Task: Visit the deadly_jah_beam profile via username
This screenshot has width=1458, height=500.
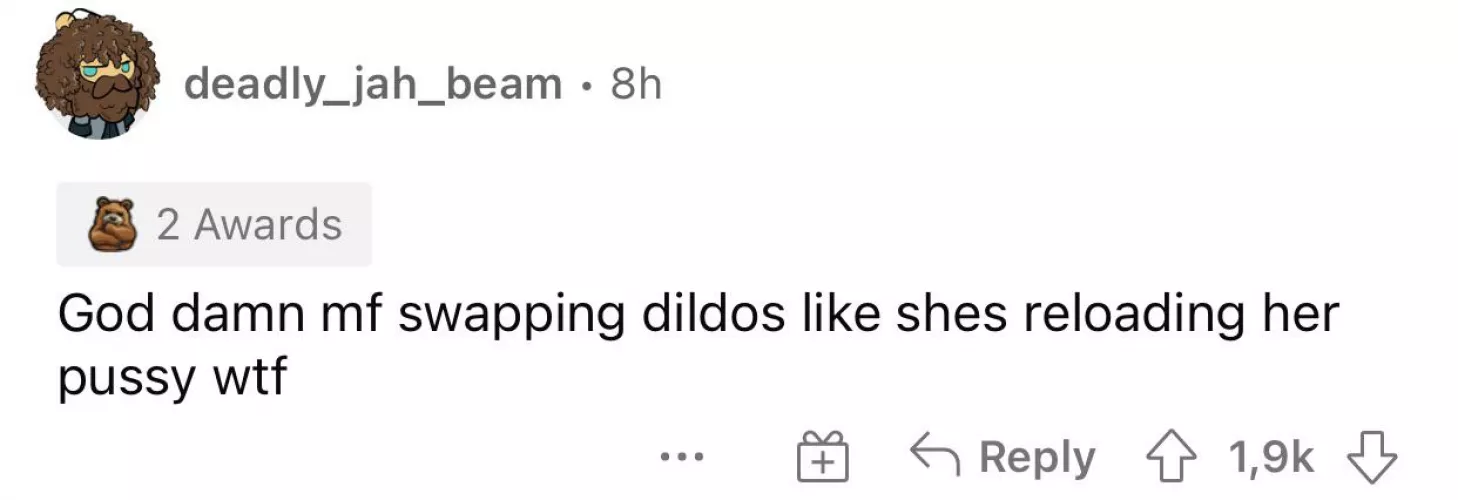Action: click(x=372, y=85)
